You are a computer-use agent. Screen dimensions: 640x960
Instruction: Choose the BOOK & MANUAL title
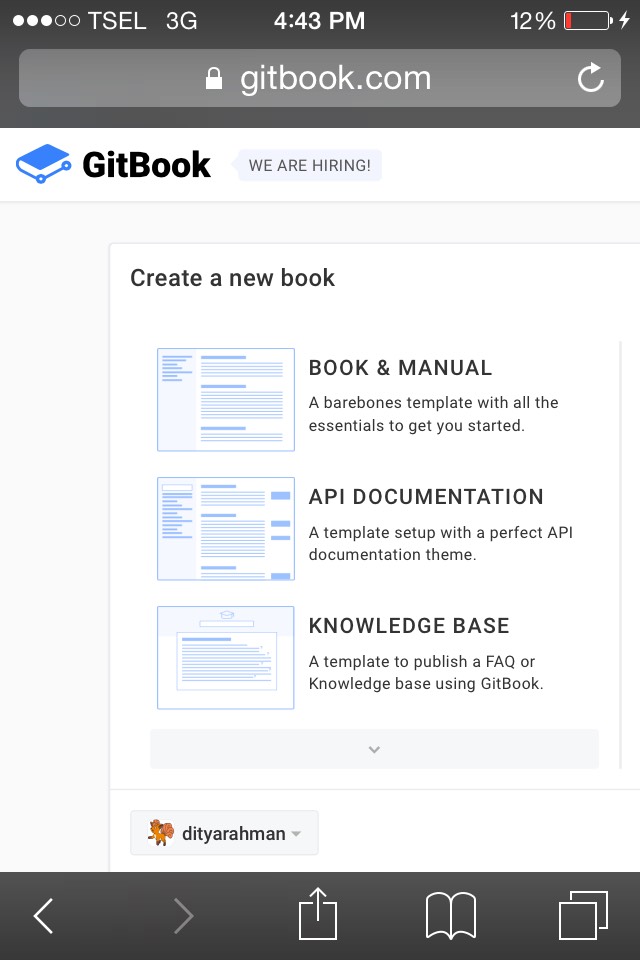point(401,368)
